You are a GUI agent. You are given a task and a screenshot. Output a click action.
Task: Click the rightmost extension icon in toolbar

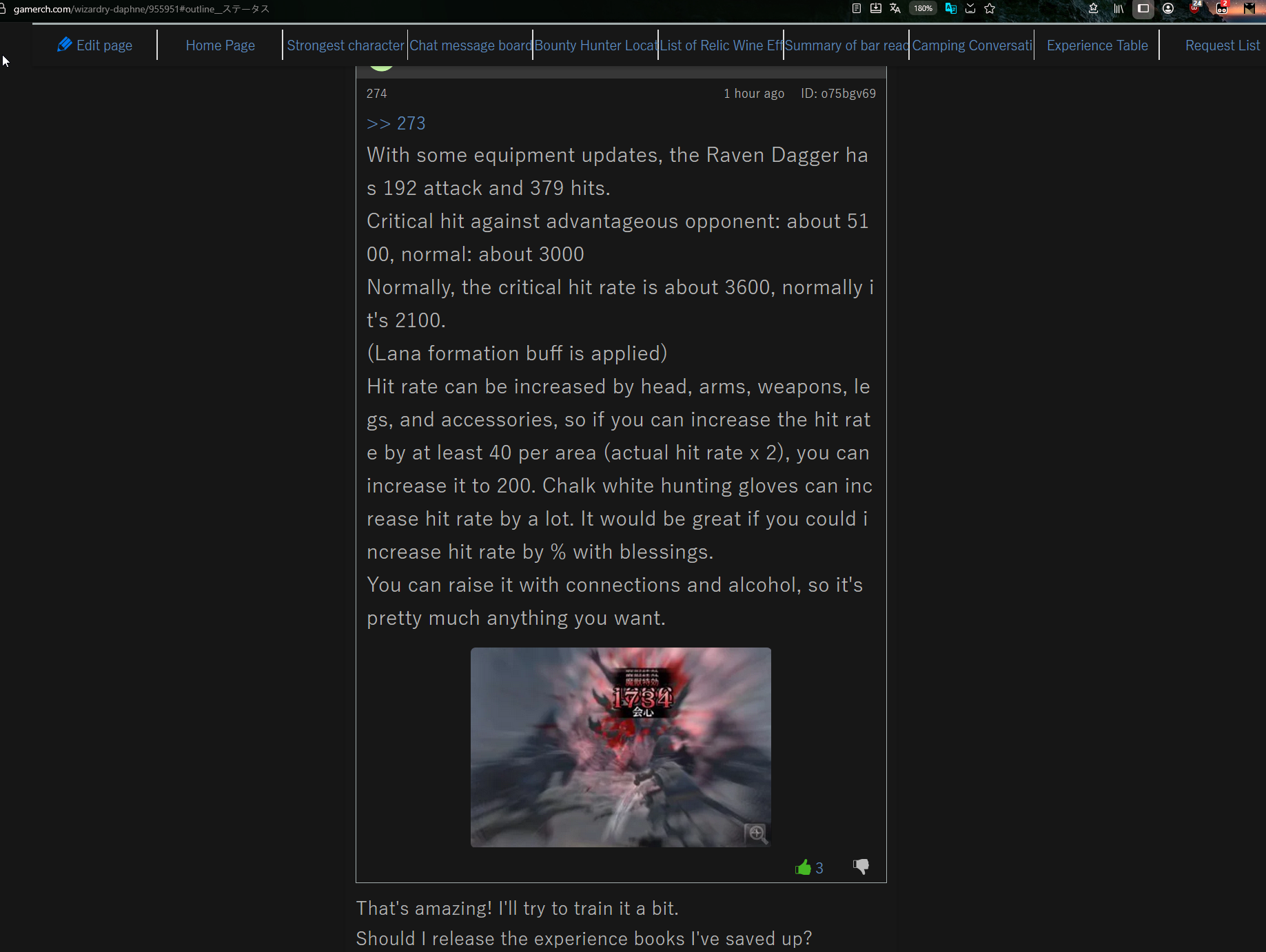(x=1249, y=8)
